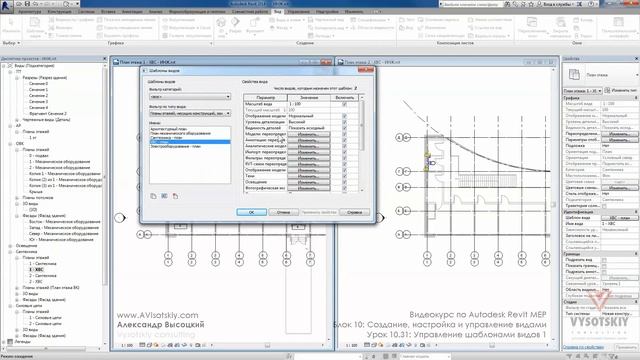This screenshot has height=360, width=640.
Task: Toggle Включить checkbox for Видимость деталей
Action: click(x=344, y=128)
